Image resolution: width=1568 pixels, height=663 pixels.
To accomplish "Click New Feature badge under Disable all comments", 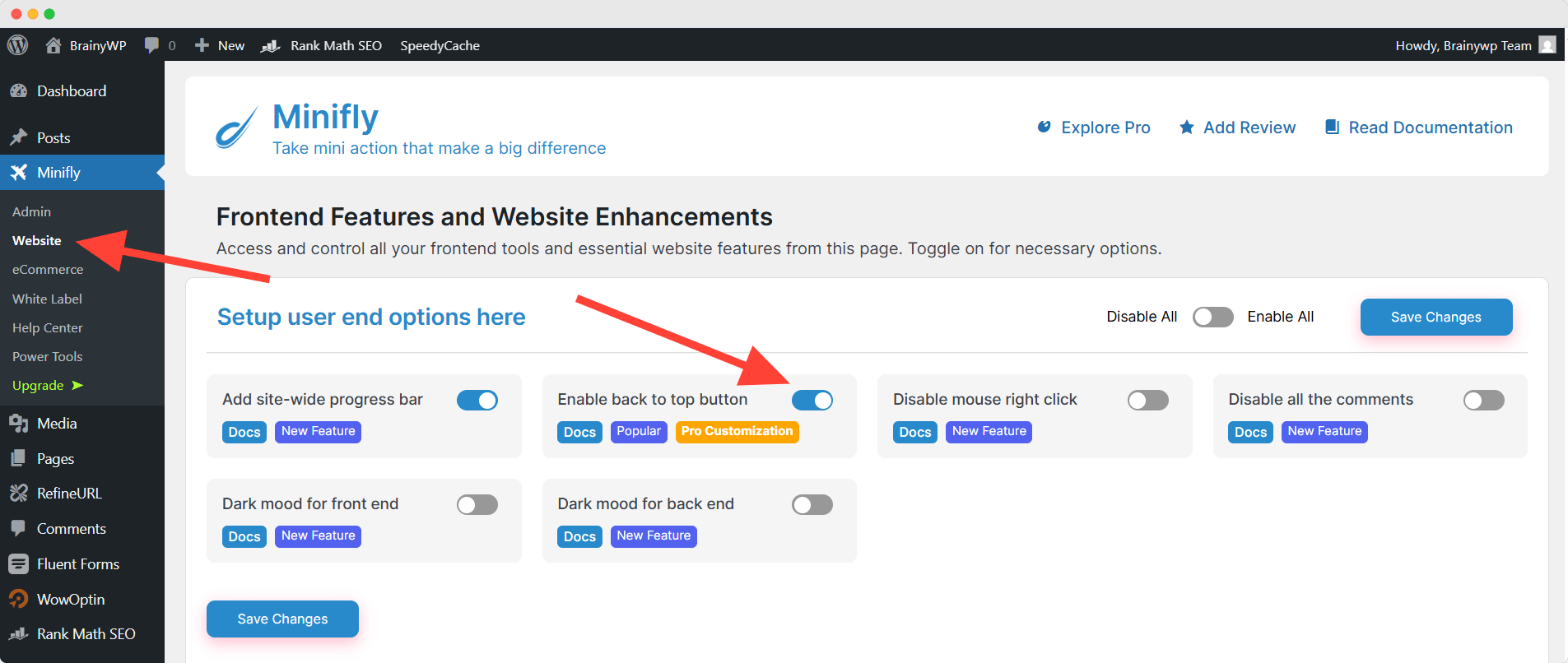I will point(1324,432).
